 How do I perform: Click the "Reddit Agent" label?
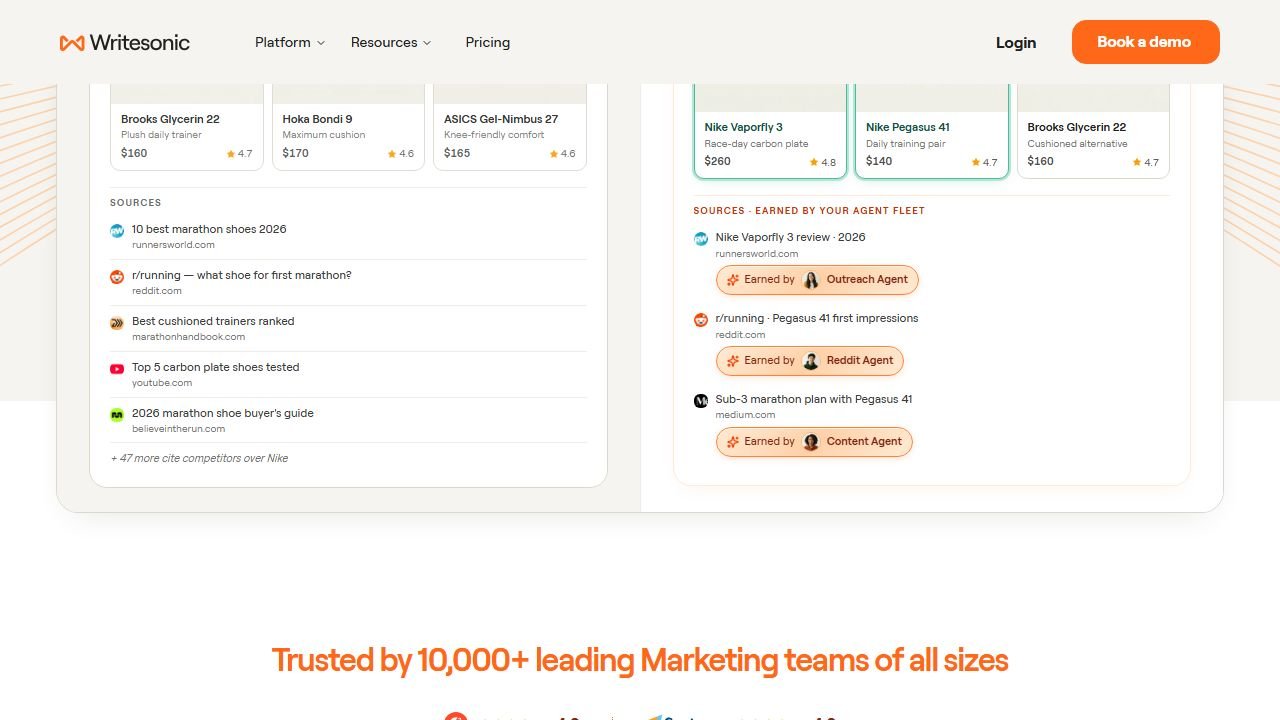(x=860, y=361)
